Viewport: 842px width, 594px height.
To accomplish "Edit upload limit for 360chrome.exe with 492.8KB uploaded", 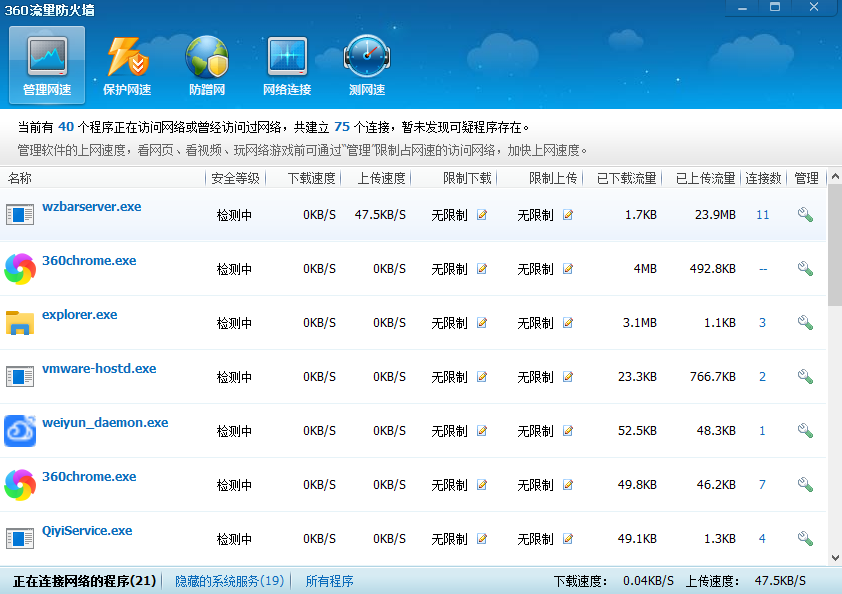I will [568, 269].
